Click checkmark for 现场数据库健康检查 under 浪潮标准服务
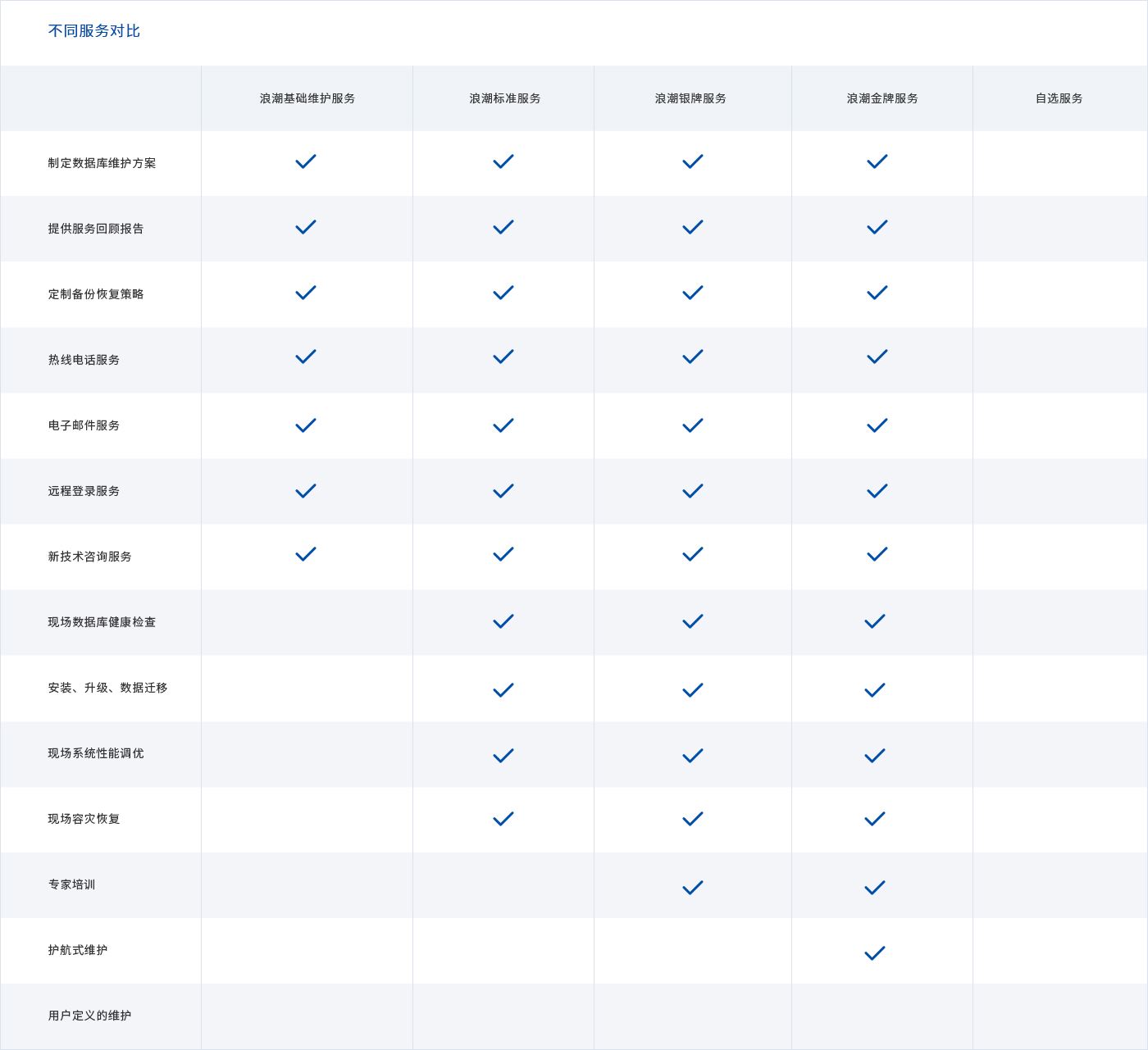Viewport: 1148px width, 1050px height. click(503, 621)
